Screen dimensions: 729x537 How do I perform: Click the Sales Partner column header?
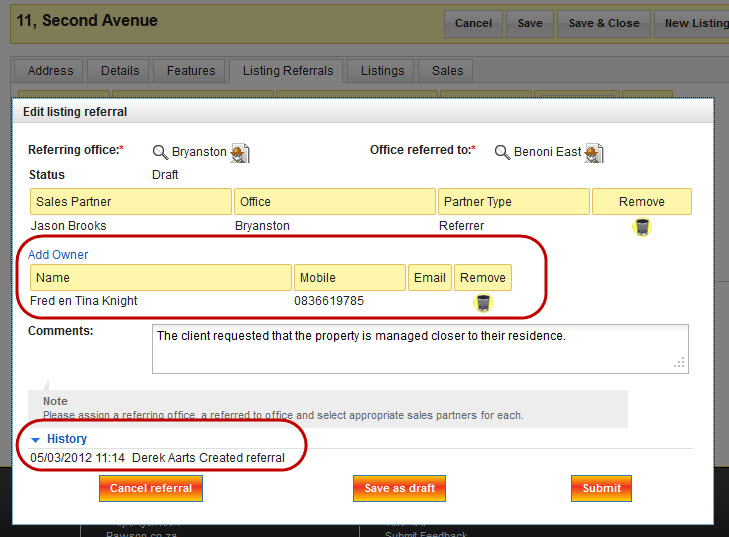(130, 202)
